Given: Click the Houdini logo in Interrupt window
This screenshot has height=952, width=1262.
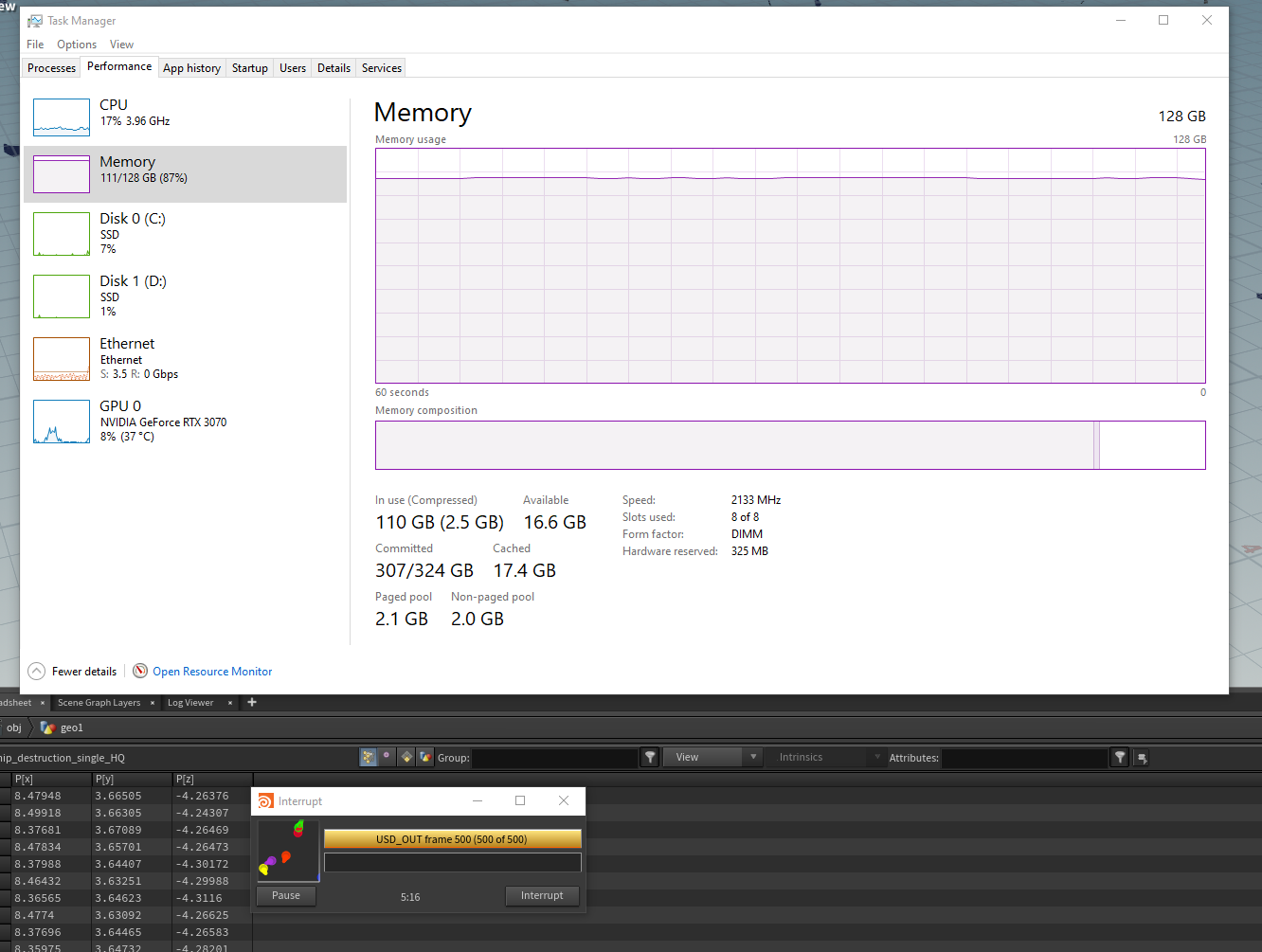Looking at the screenshot, I should 265,801.
